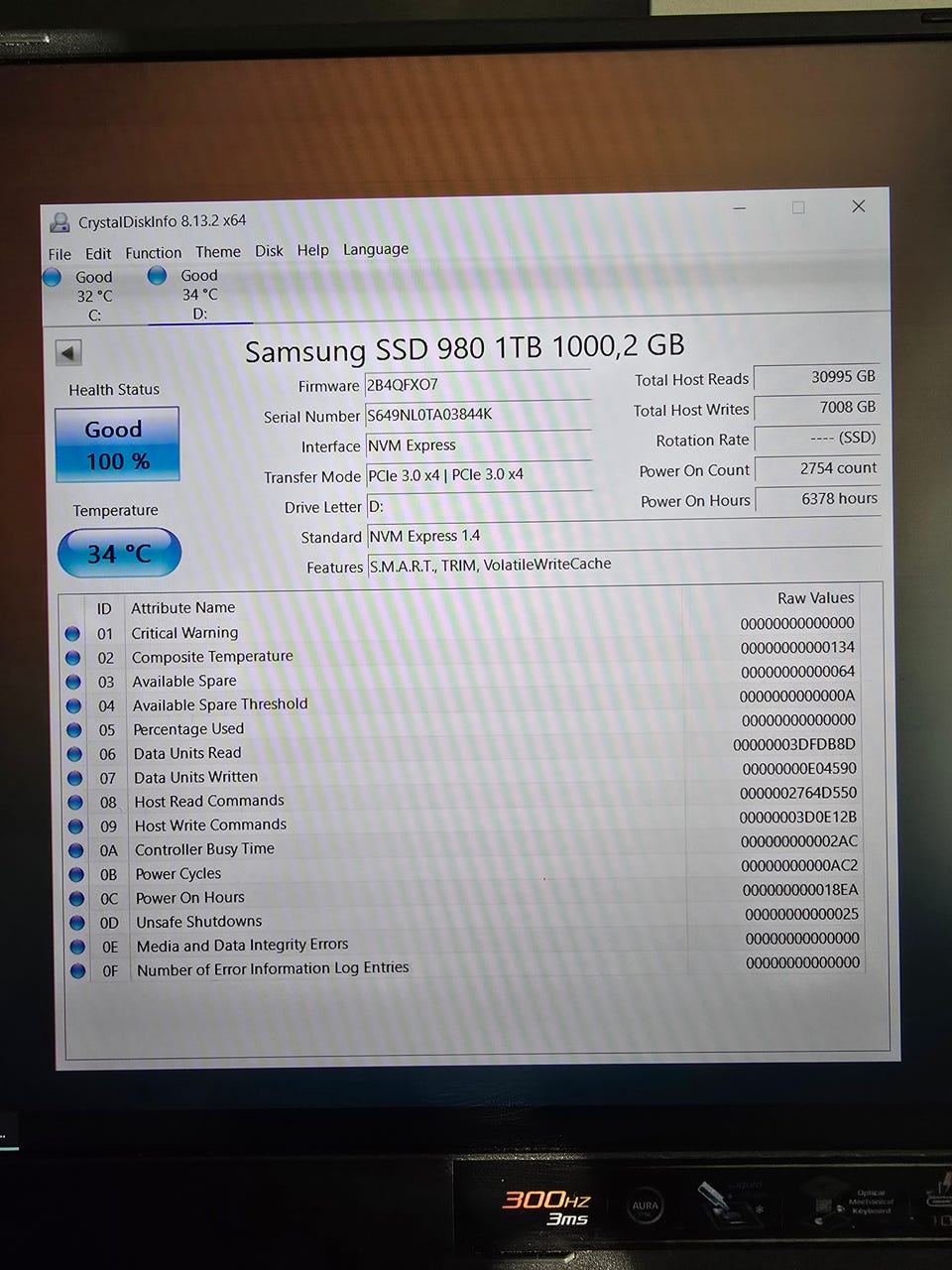Click the status dot for Critical Warning
This screenshot has height=1270, width=952.
72,633
